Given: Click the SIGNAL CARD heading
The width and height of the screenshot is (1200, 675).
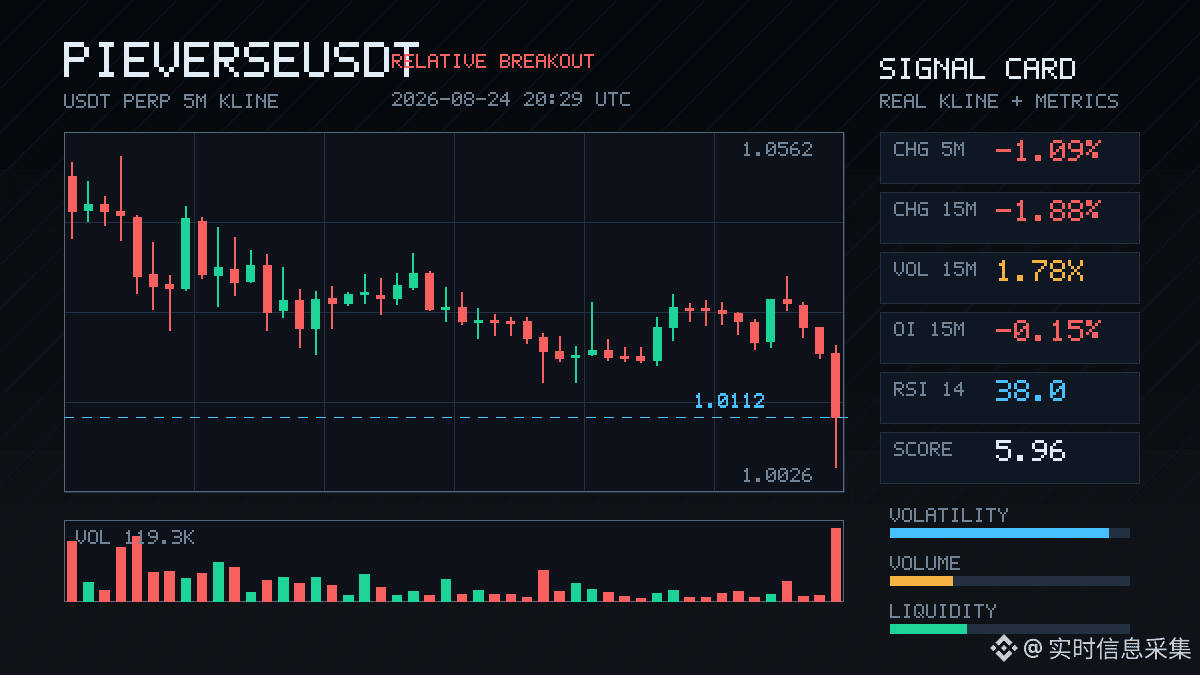Looking at the screenshot, I should click(977, 69).
